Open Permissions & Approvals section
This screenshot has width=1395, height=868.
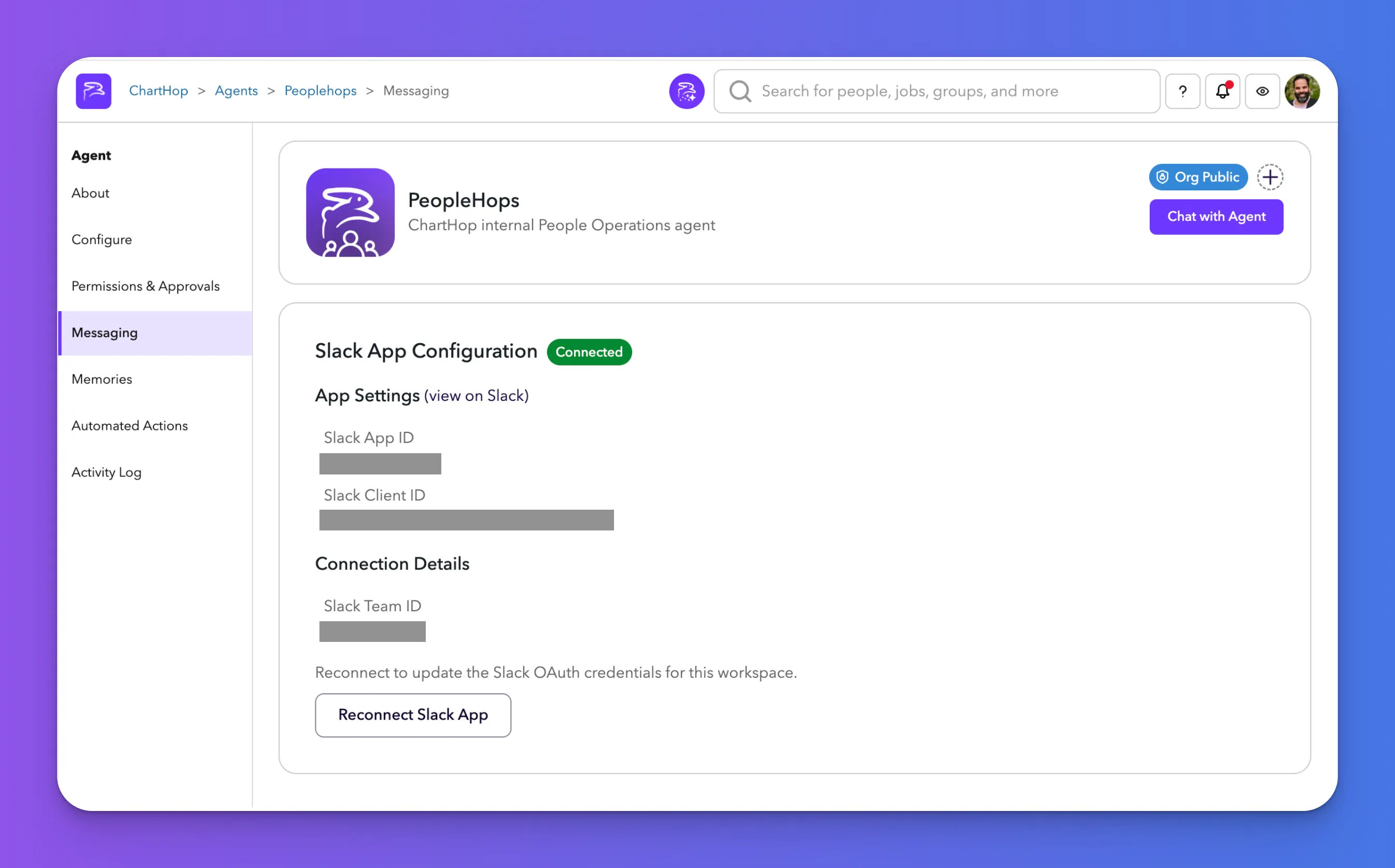[155, 286]
